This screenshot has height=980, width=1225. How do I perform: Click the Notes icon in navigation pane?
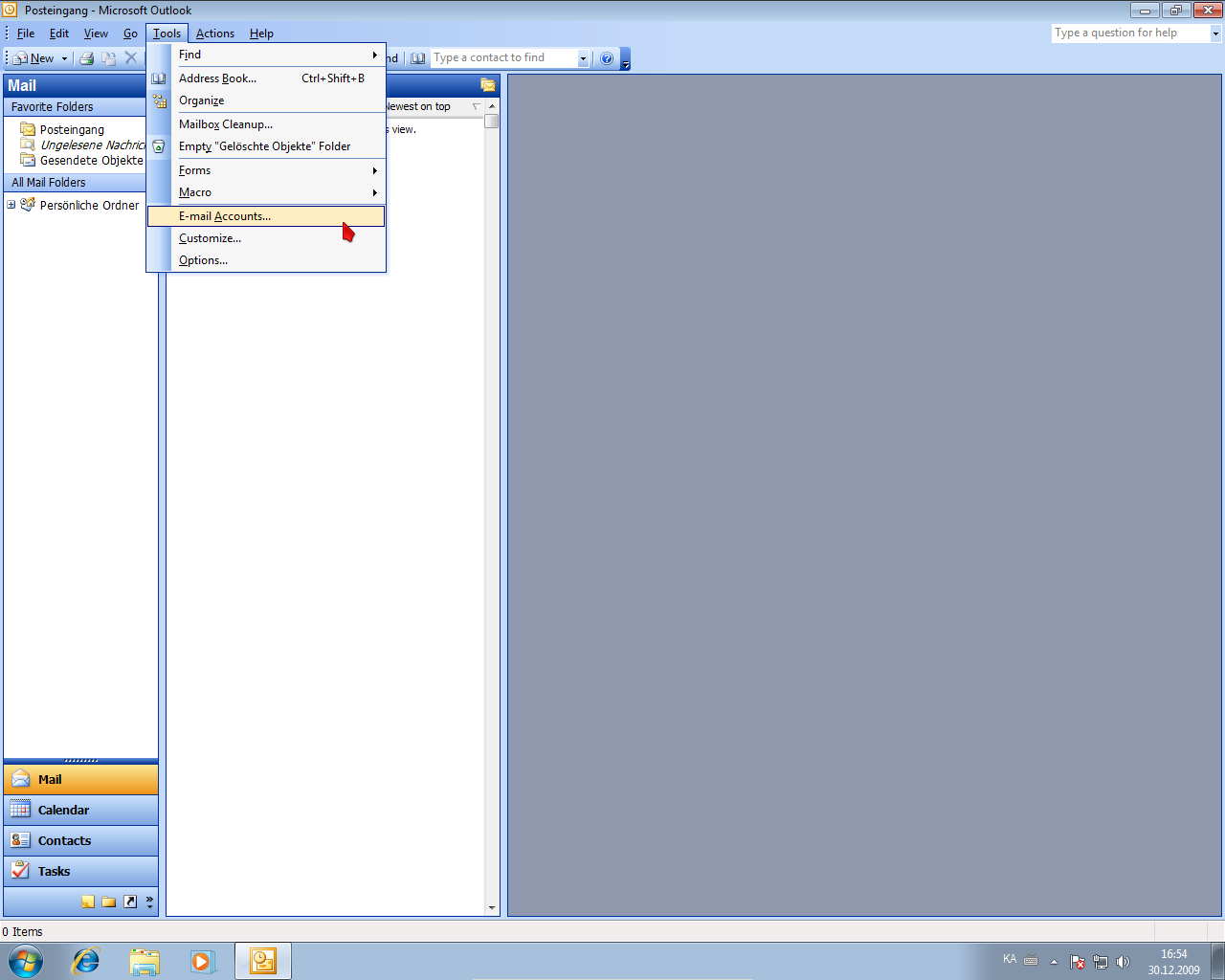point(88,902)
